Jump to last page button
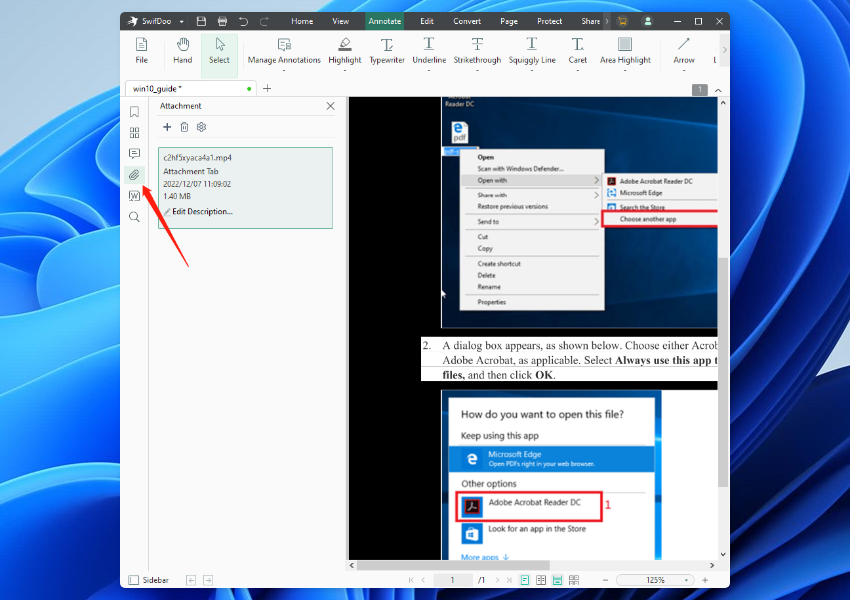850x600 pixels. [509, 580]
